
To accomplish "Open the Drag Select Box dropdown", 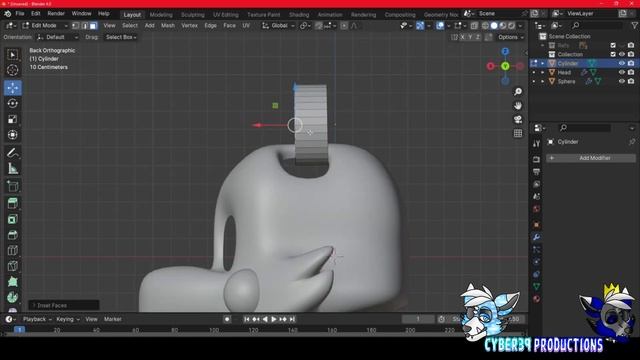I will 120,37.
